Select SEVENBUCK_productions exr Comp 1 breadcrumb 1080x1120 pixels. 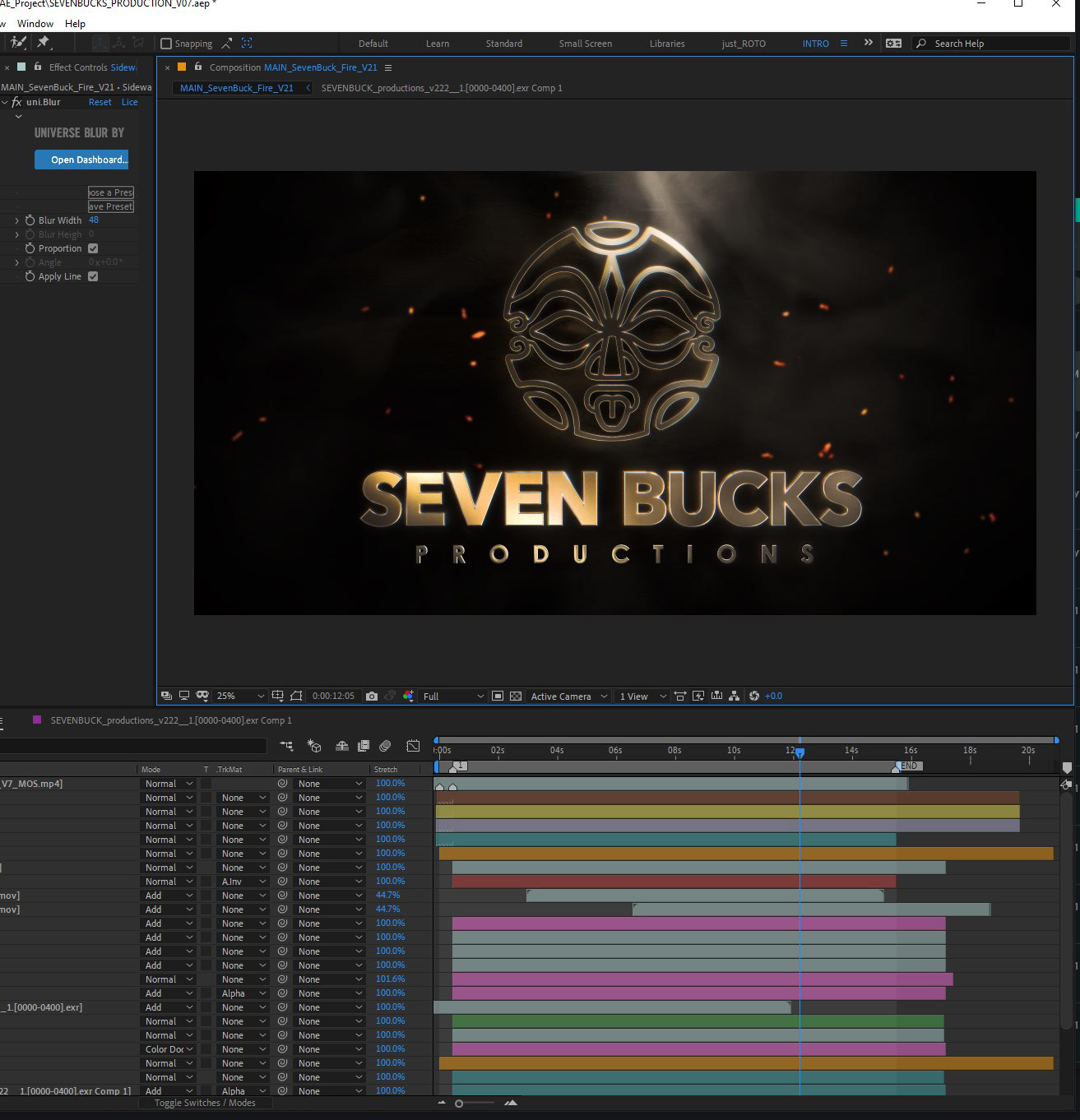(442, 88)
